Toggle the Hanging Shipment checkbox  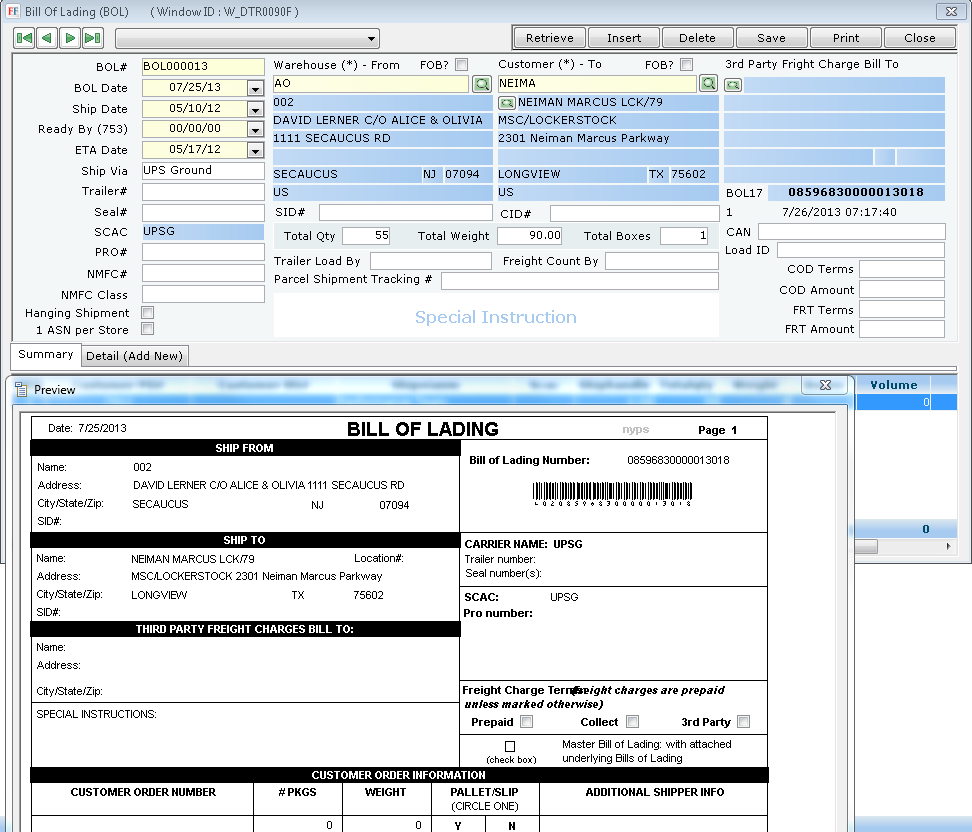147,311
